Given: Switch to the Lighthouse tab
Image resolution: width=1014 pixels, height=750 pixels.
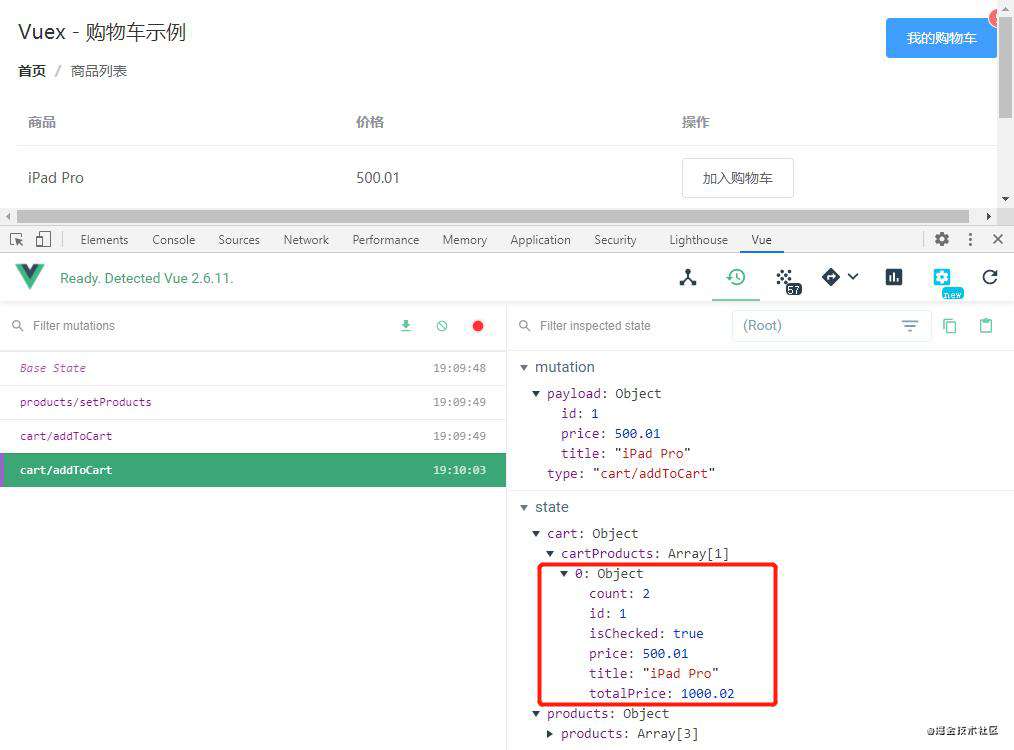Looking at the screenshot, I should point(698,240).
